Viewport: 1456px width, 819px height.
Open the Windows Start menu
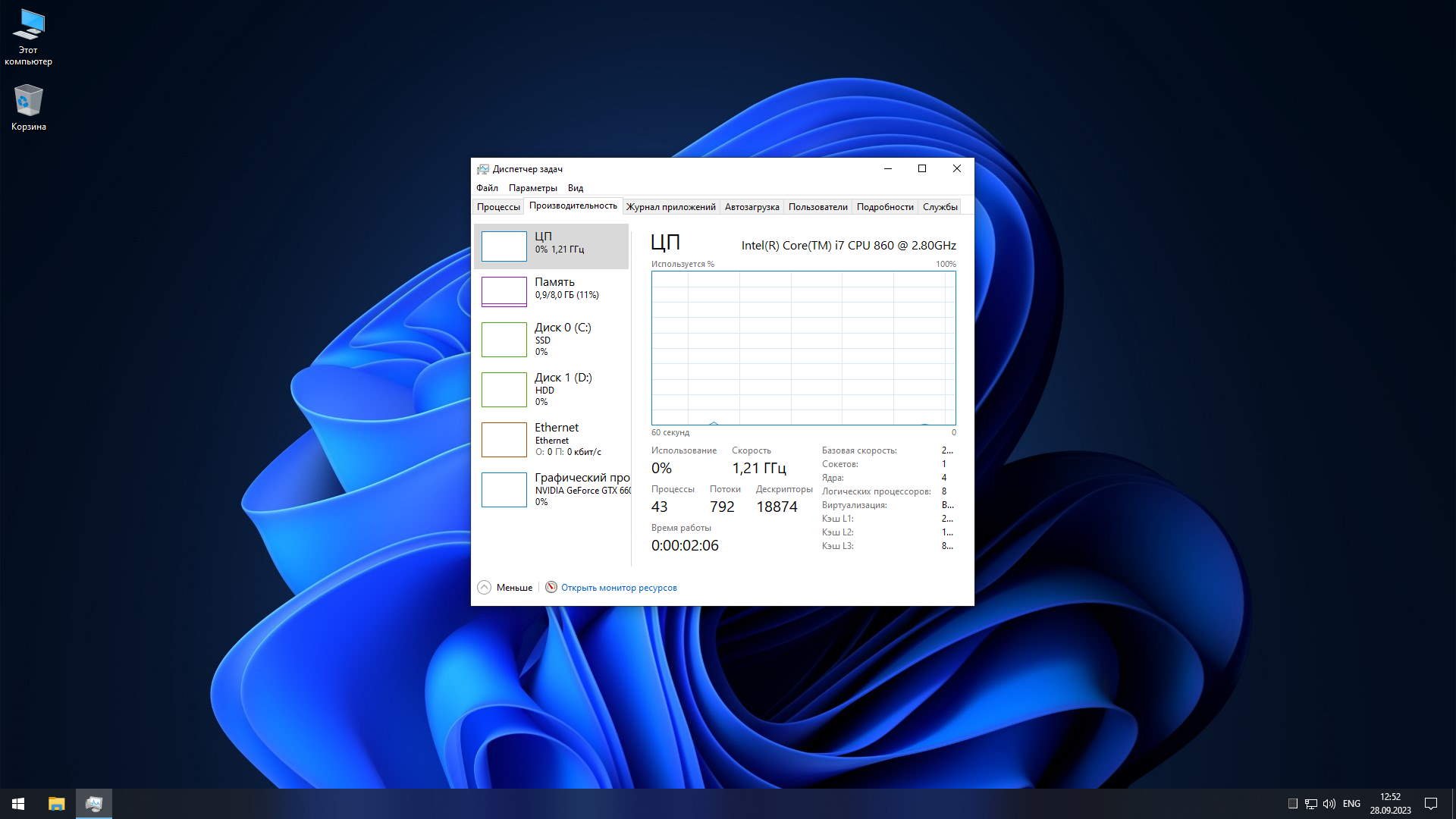18,804
